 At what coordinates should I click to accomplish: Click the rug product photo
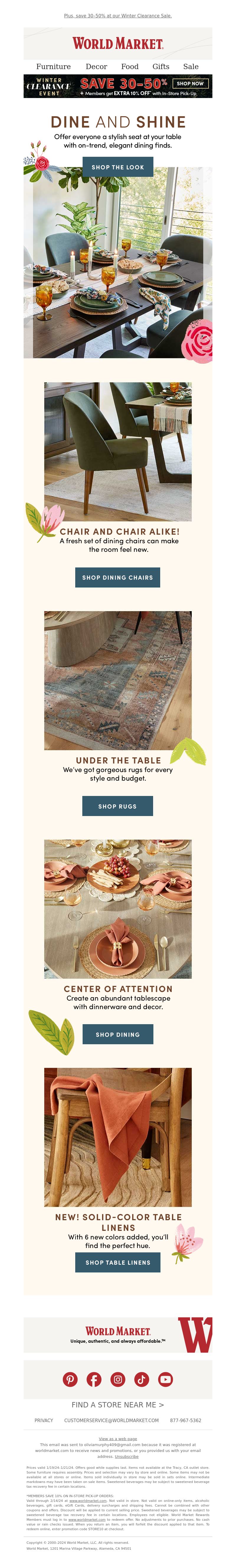coord(118,681)
